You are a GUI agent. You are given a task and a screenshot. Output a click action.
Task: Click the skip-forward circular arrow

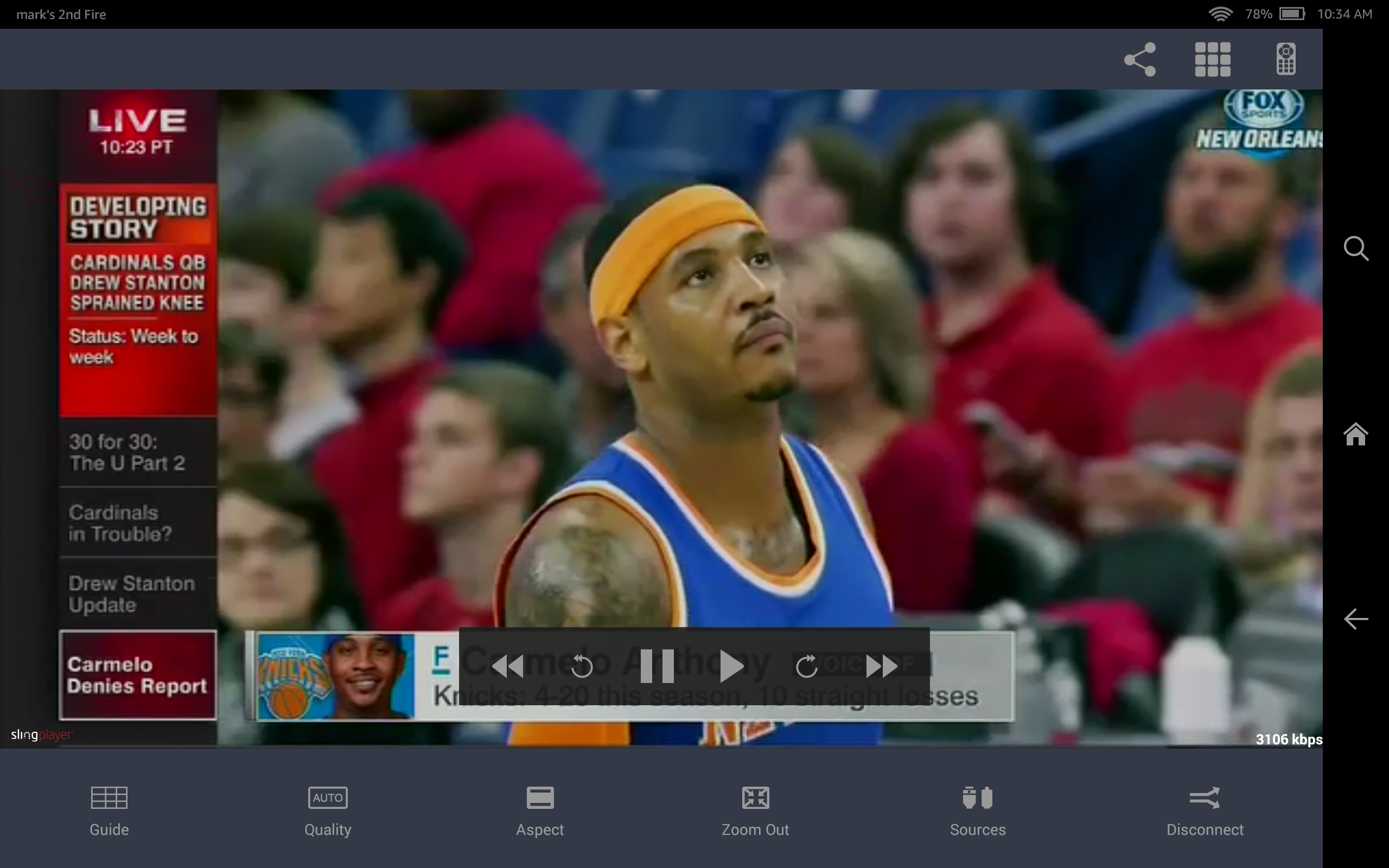tap(806, 666)
